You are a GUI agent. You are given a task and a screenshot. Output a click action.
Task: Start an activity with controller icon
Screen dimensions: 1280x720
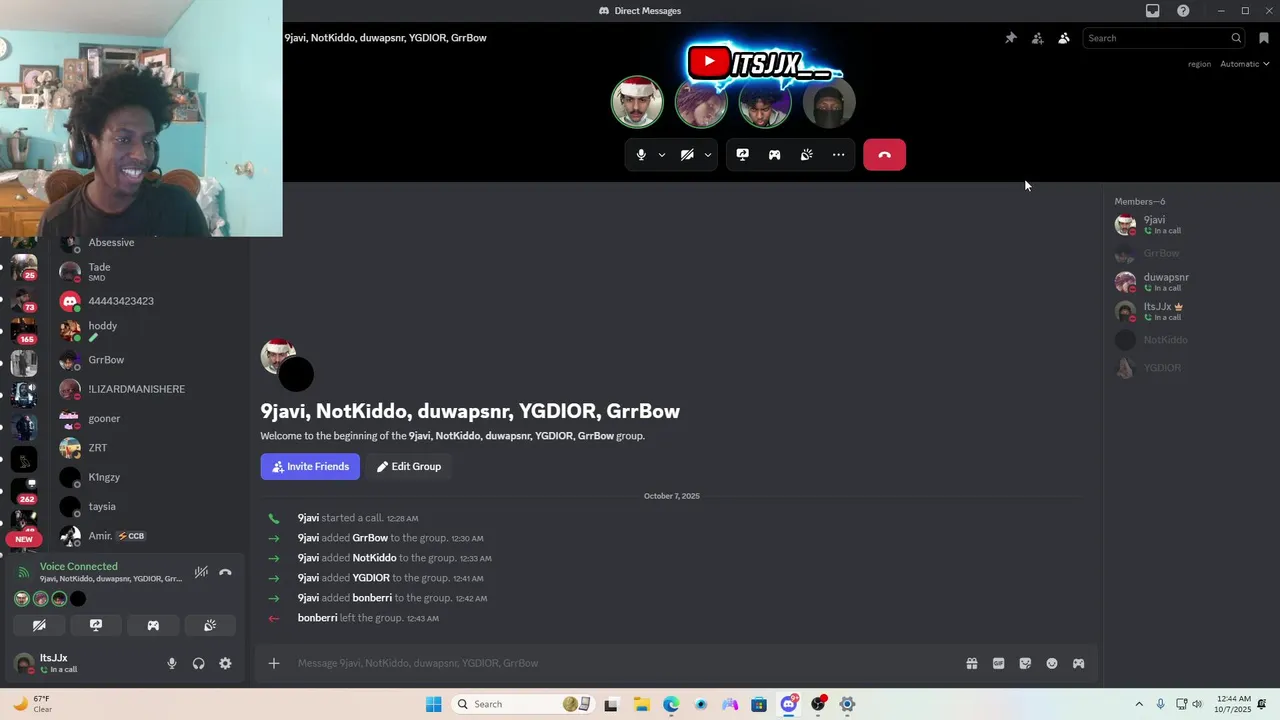(774, 155)
